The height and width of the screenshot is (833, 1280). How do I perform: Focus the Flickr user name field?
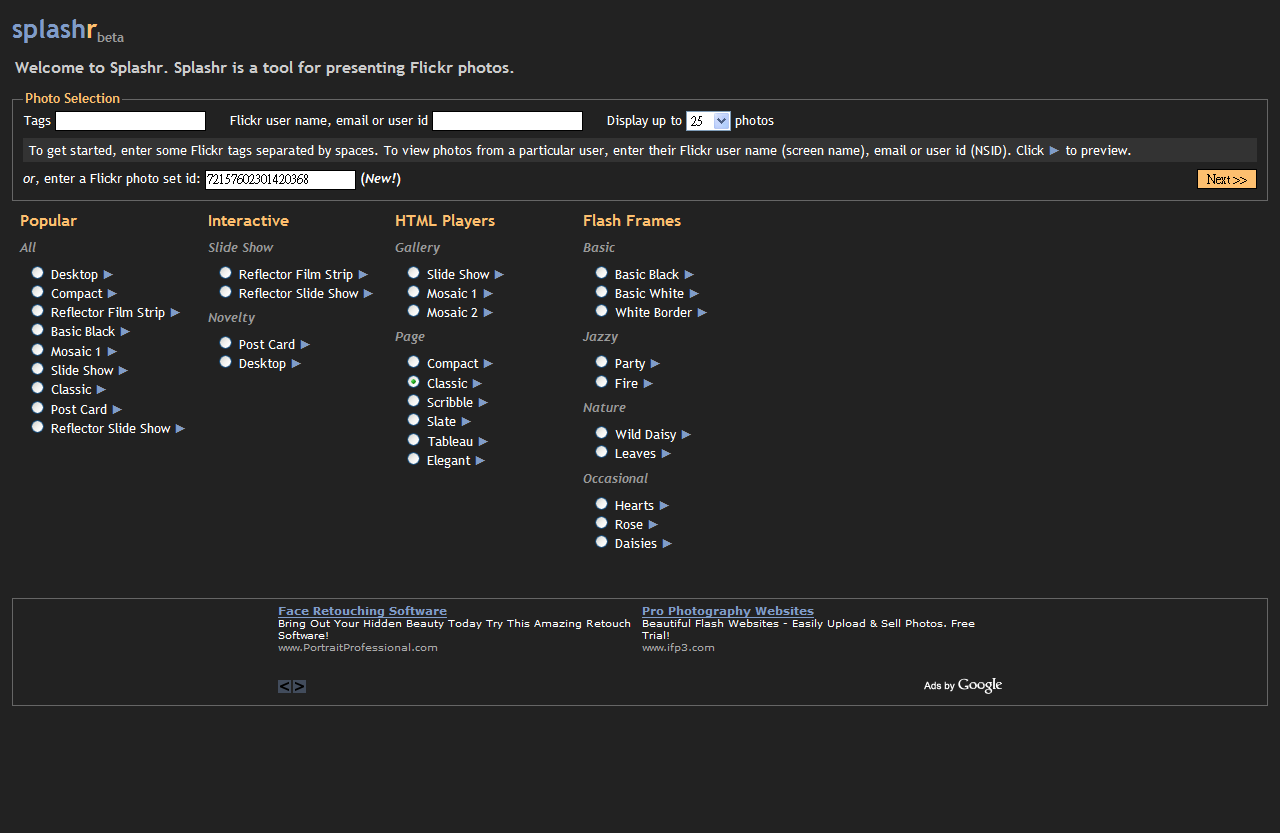coord(508,121)
